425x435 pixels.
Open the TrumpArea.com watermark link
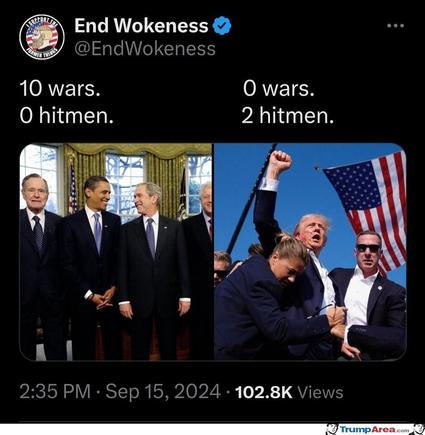pos(372,429)
